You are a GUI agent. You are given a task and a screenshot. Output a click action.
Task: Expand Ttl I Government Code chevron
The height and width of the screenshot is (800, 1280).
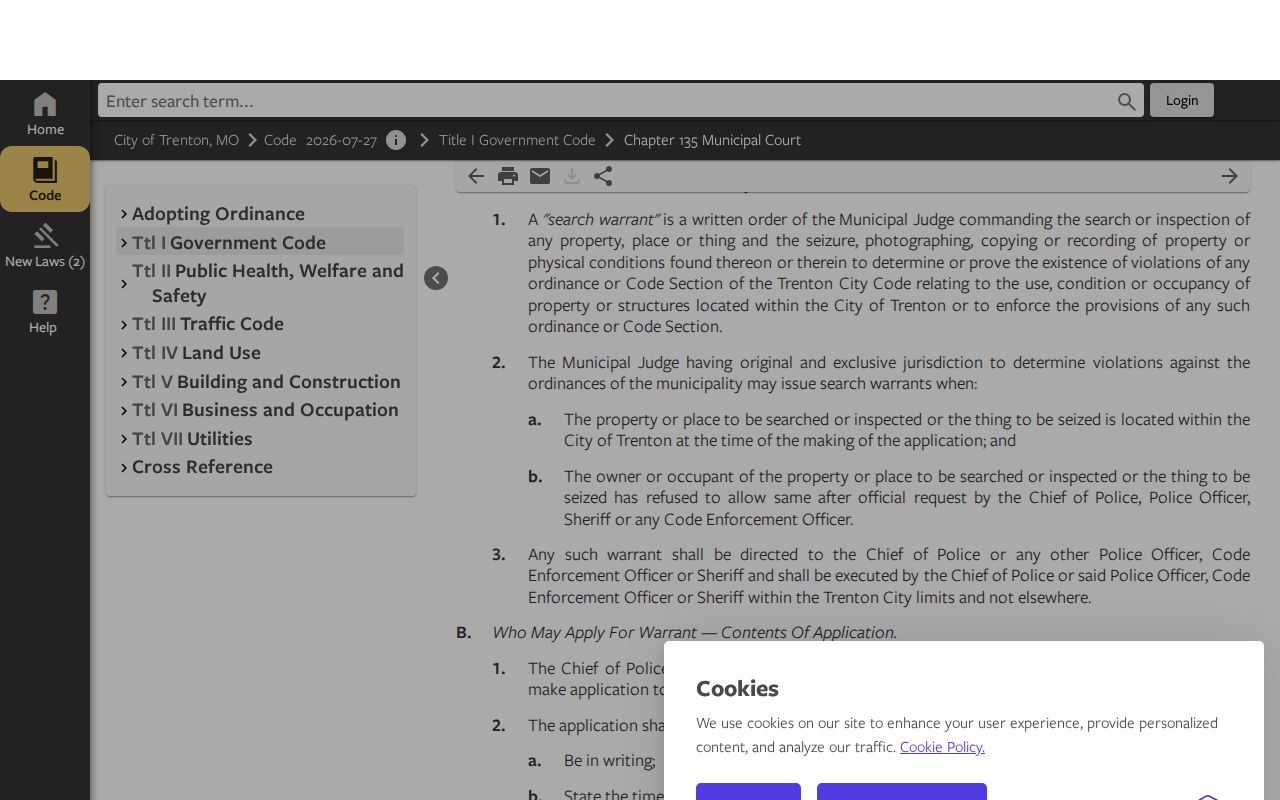[x=124, y=243]
